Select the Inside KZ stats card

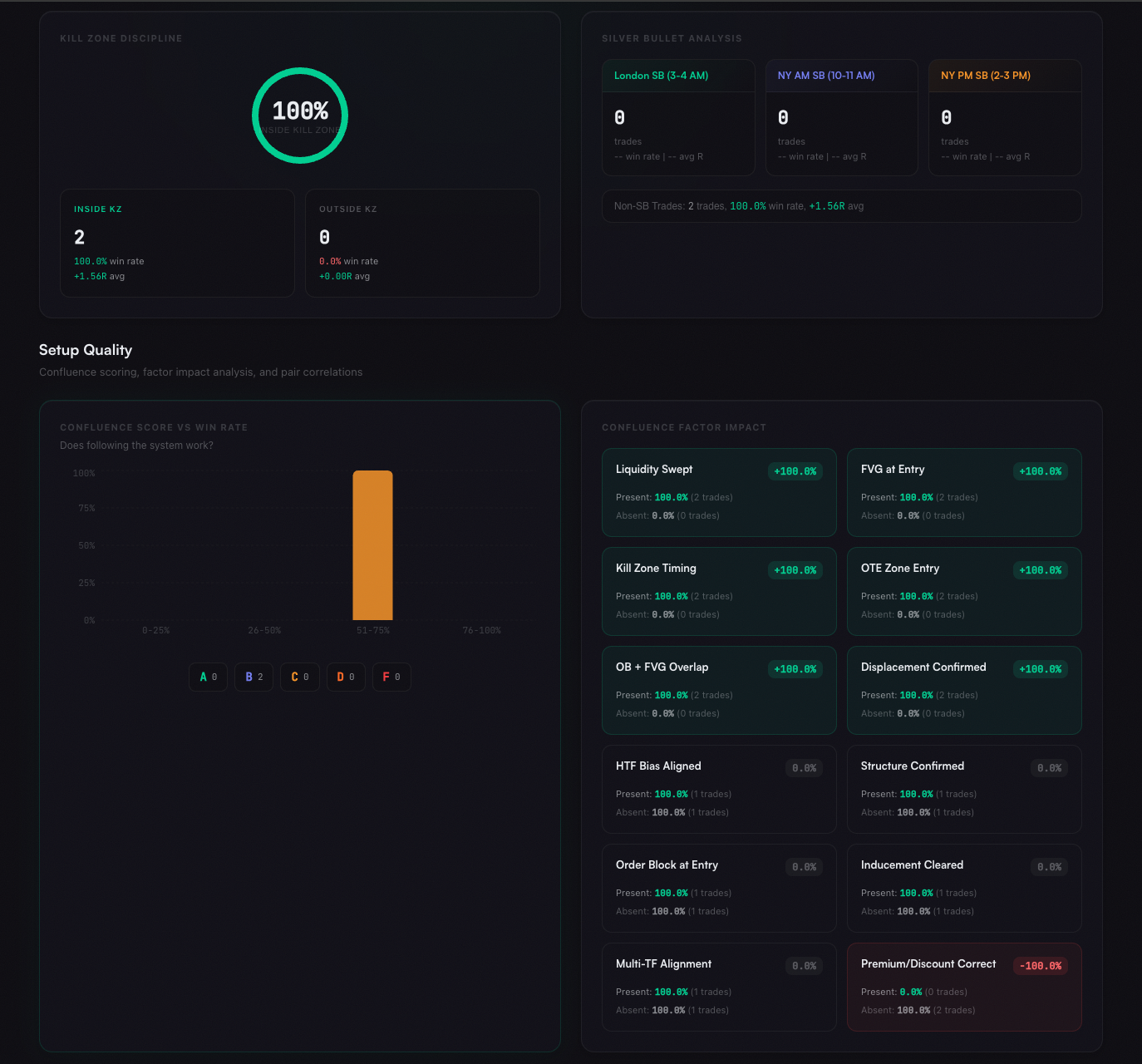click(x=177, y=243)
